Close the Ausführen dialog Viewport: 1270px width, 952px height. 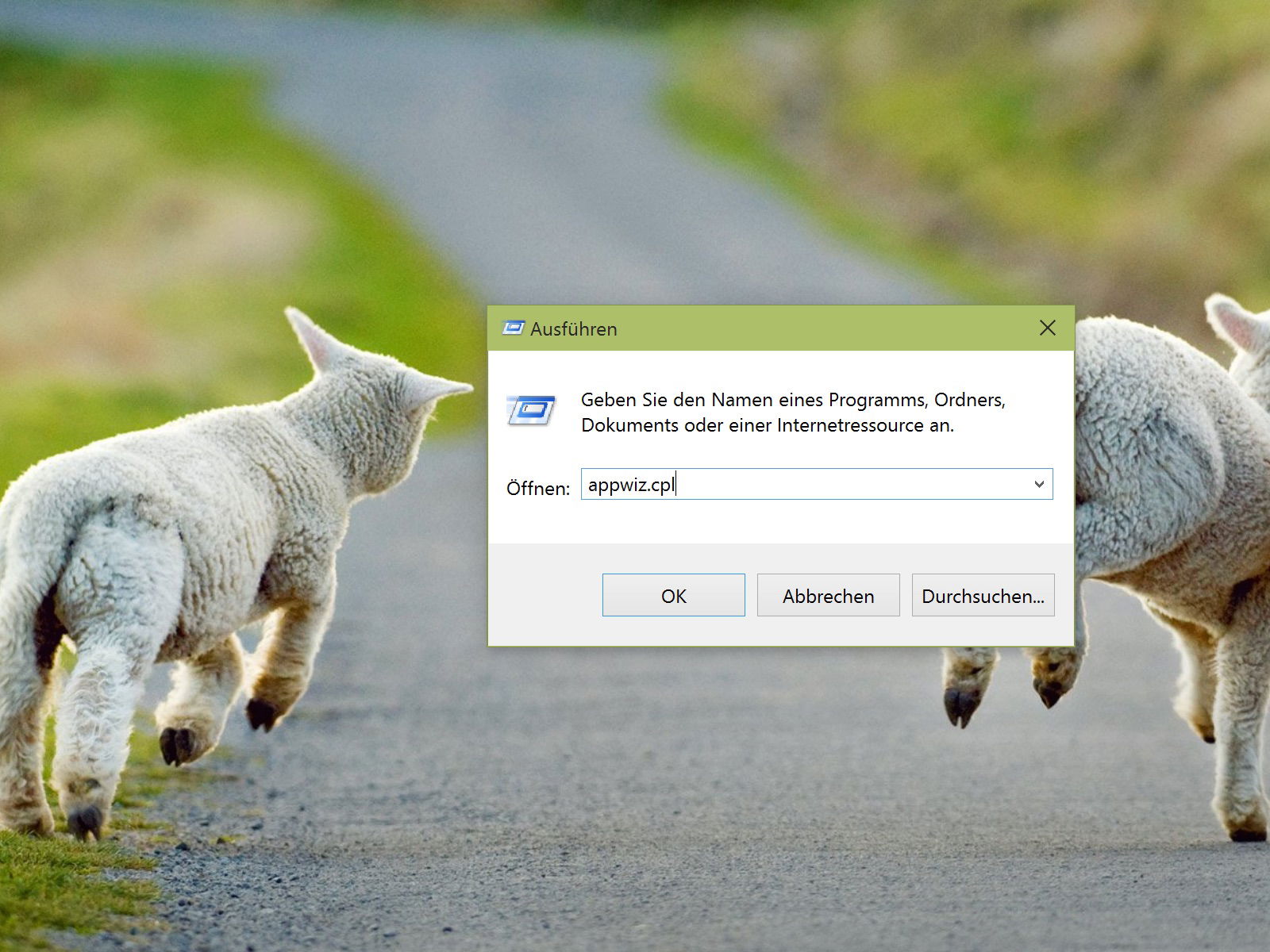pos(1048,328)
